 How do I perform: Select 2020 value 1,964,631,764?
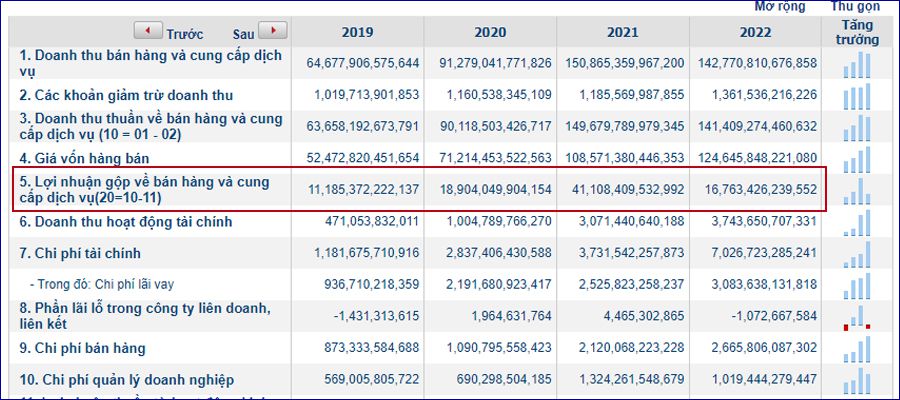click(x=513, y=316)
